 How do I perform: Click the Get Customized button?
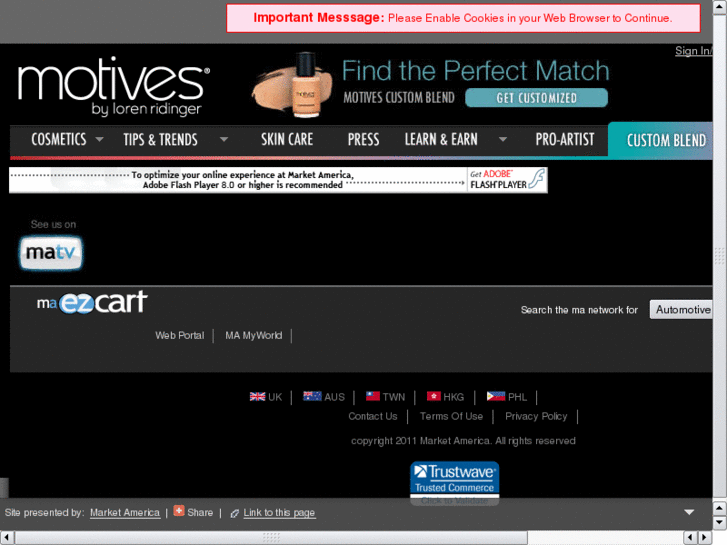pyautogui.click(x=536, y=98)
